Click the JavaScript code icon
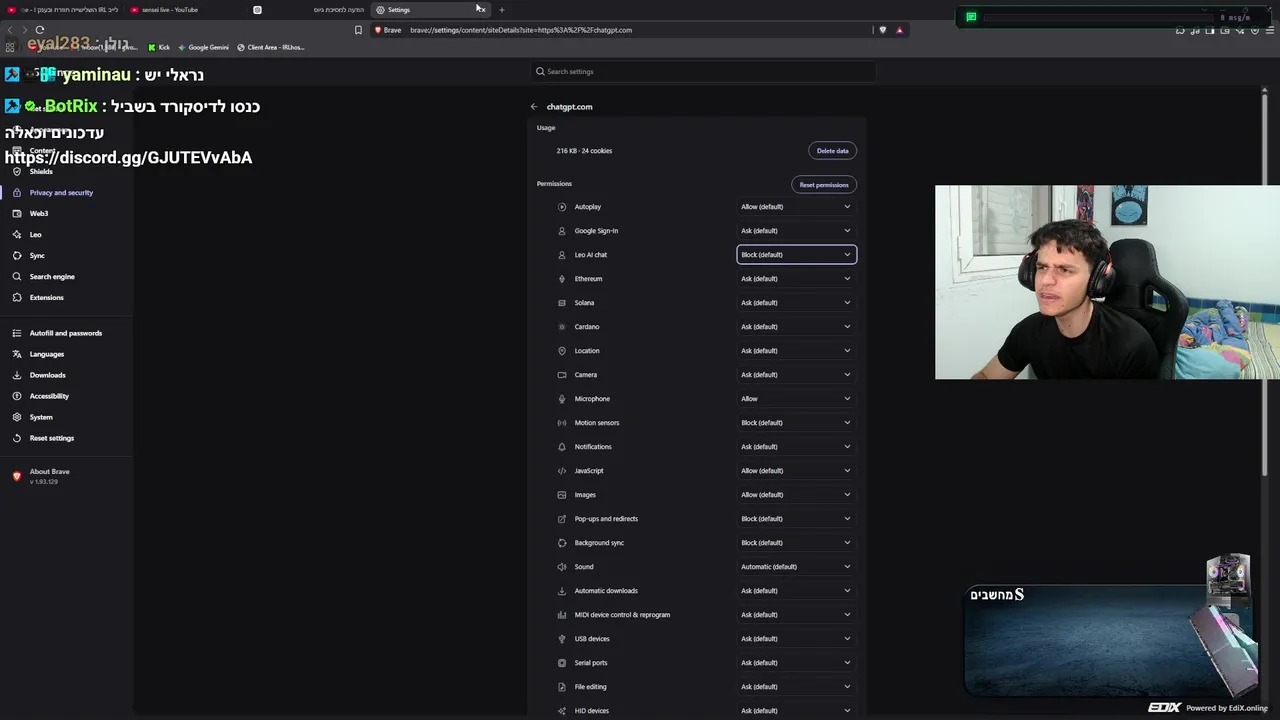The height and width of the screenshot is (720, 1280). (562, 471)
